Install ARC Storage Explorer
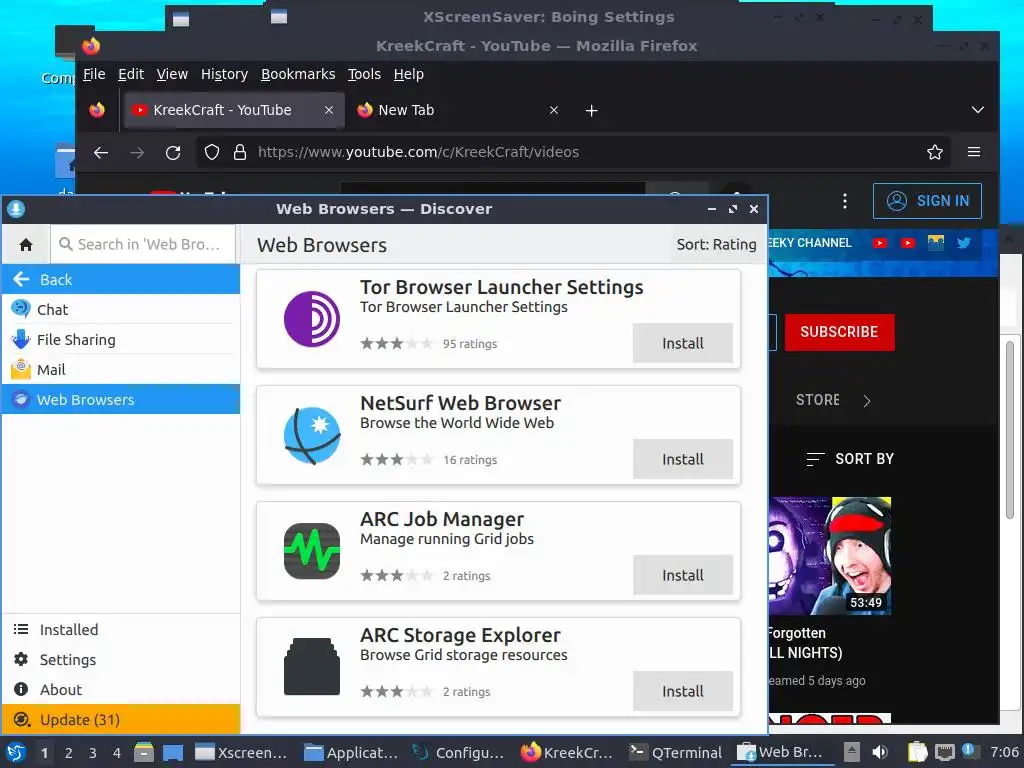1024x768 pixels. pos(682,691)
